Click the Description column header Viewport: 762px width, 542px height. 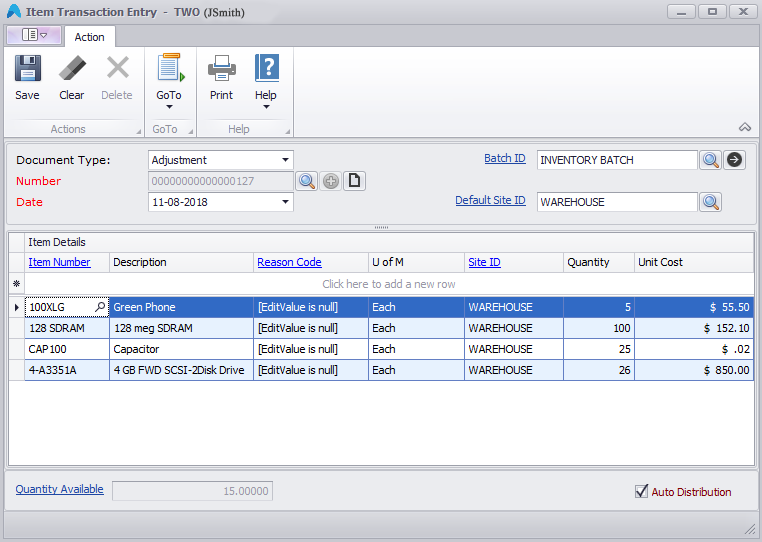point(181,262)
